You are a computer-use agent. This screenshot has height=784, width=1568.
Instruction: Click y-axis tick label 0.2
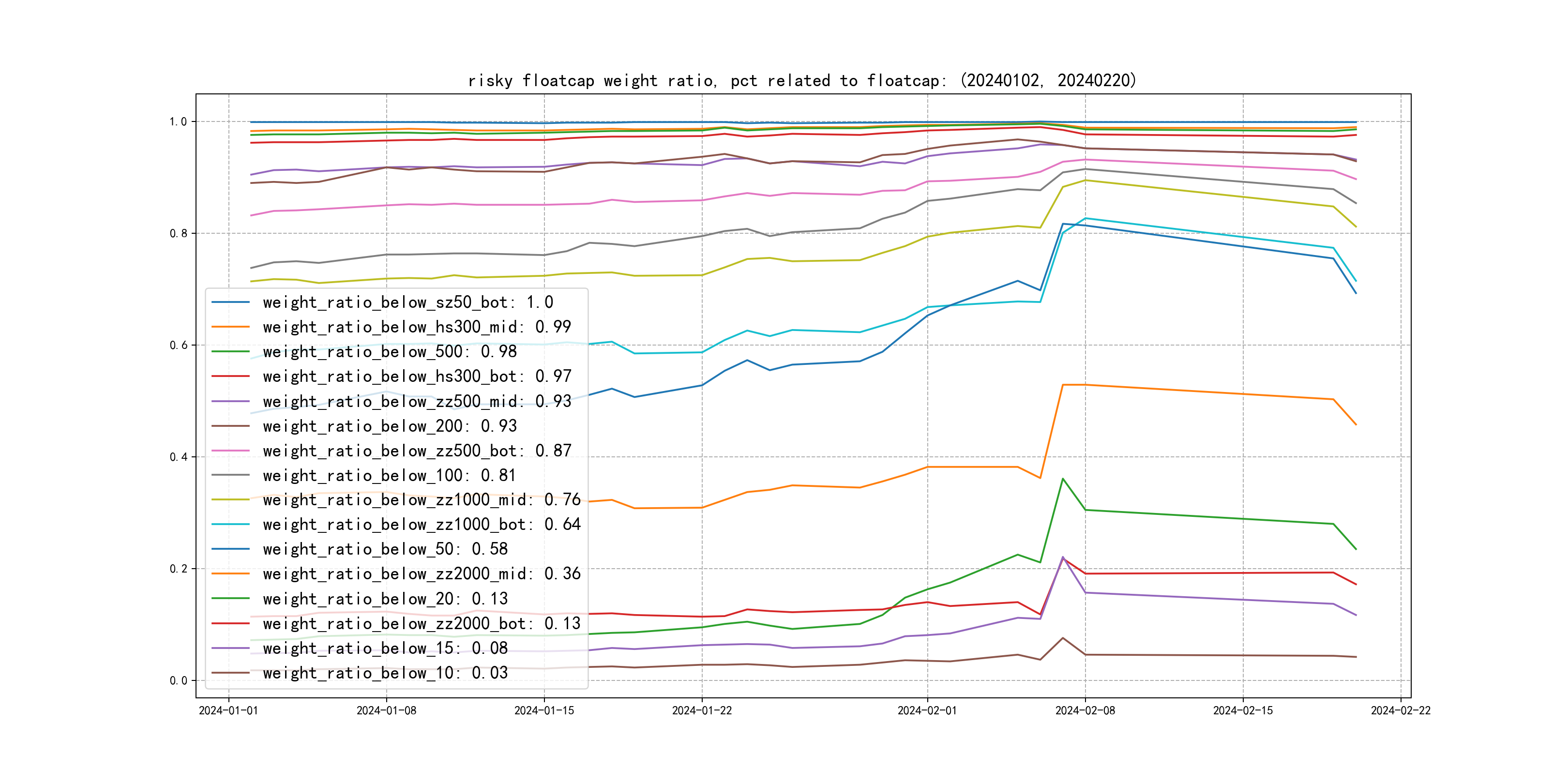pyautogui.click(x=178, y=569)
